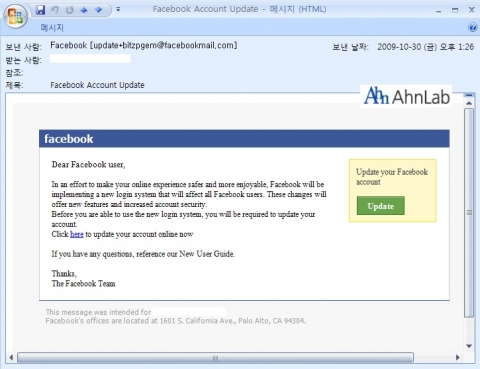Viewport: 480px width, 369px height.
Task: Open the Help question mark icon
Action: coord(472,27)
